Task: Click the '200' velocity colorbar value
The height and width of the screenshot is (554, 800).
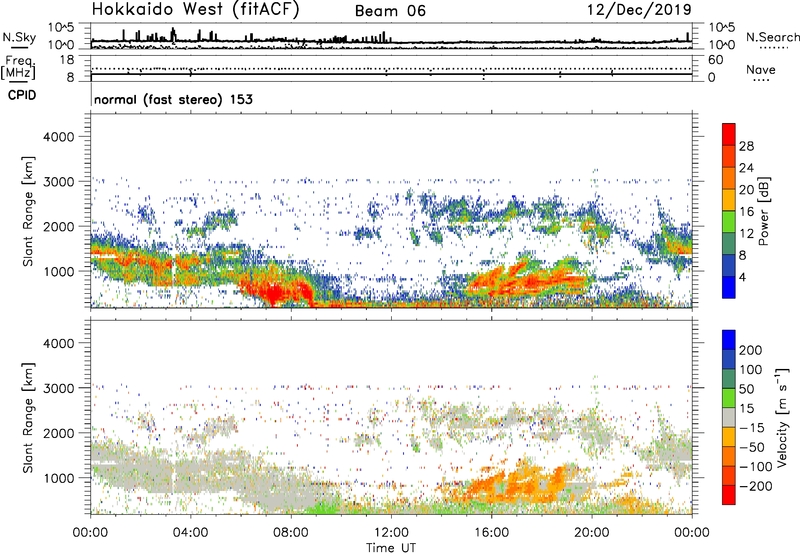Action: pyautogui.click(x=751, y=350)
